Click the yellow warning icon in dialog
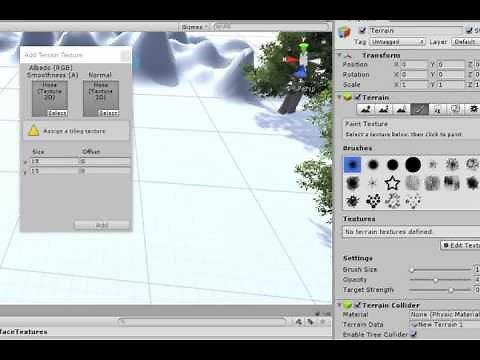Screen dimensions: 480x360 (x=33, y=131)
